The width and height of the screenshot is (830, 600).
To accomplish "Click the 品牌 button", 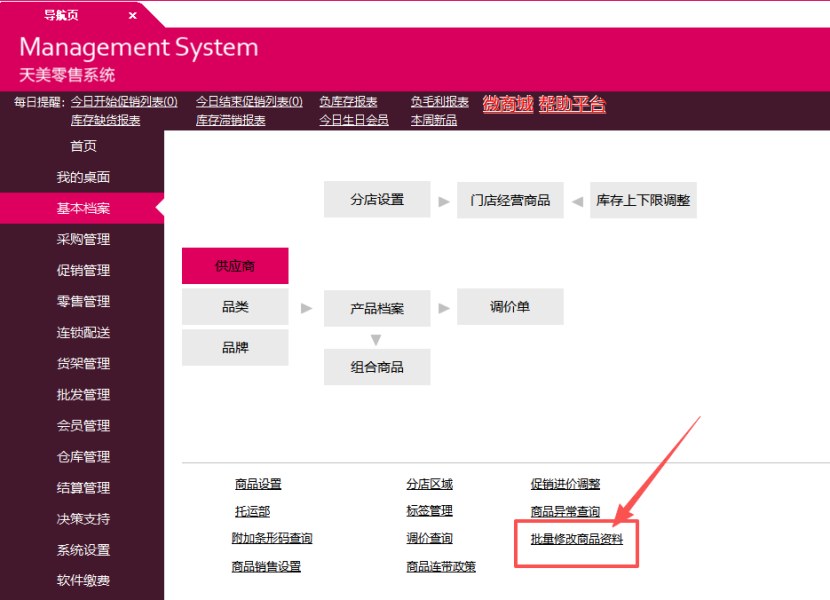I will (235, 347).
